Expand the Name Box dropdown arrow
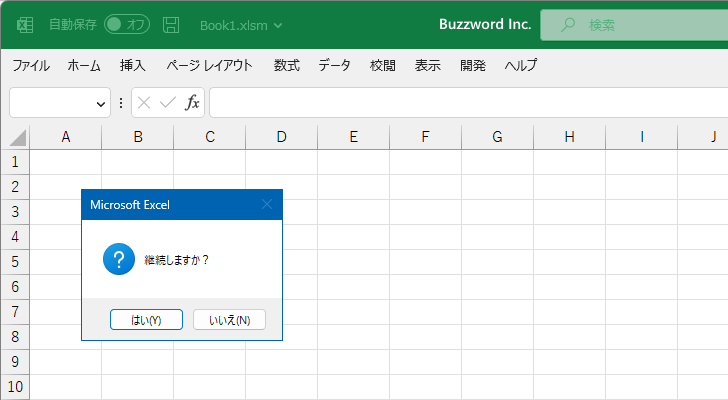This screenshot has height=400, width=728. (x=100, y=103)
